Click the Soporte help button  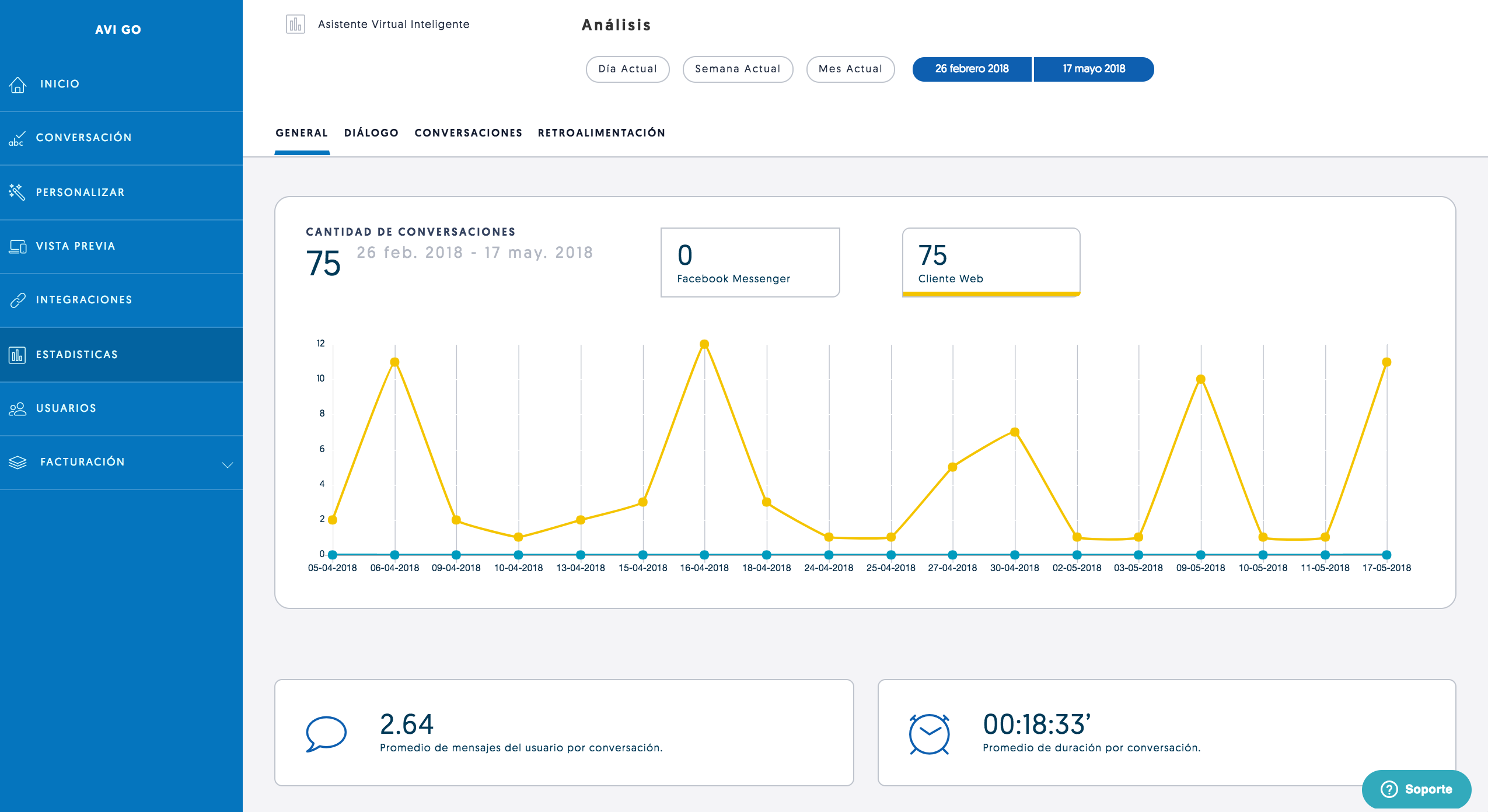[1416, 789]
